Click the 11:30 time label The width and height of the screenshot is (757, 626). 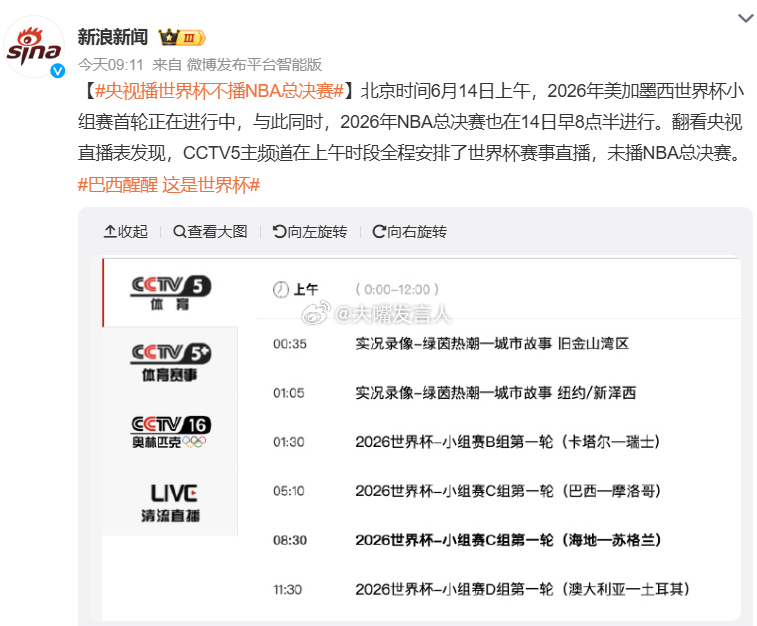pos(287,589)
